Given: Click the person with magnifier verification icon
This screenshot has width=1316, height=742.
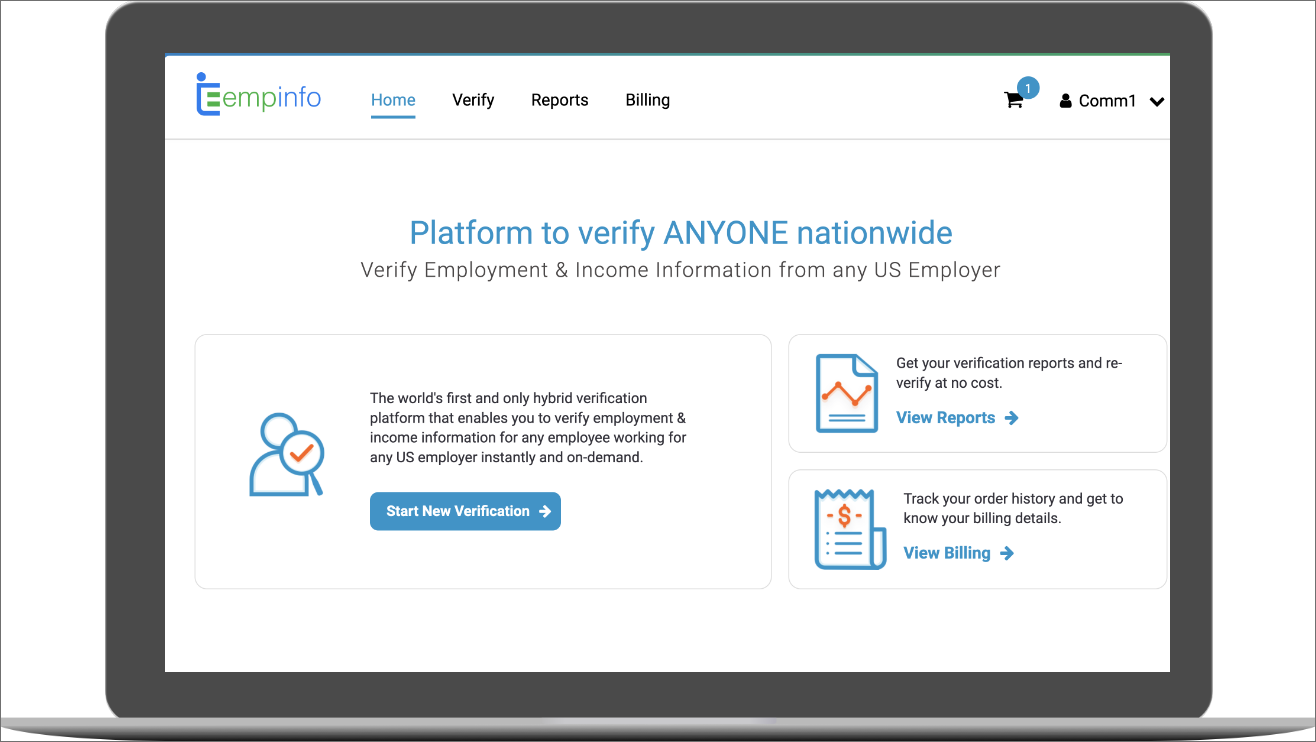Looking at the screenshot, I should tap(286, 455).
